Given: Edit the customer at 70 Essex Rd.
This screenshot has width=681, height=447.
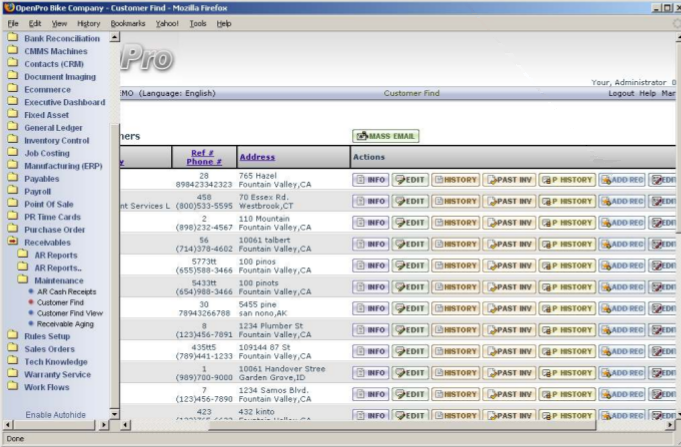Looking at the screenshot, I should pos(410,201).
